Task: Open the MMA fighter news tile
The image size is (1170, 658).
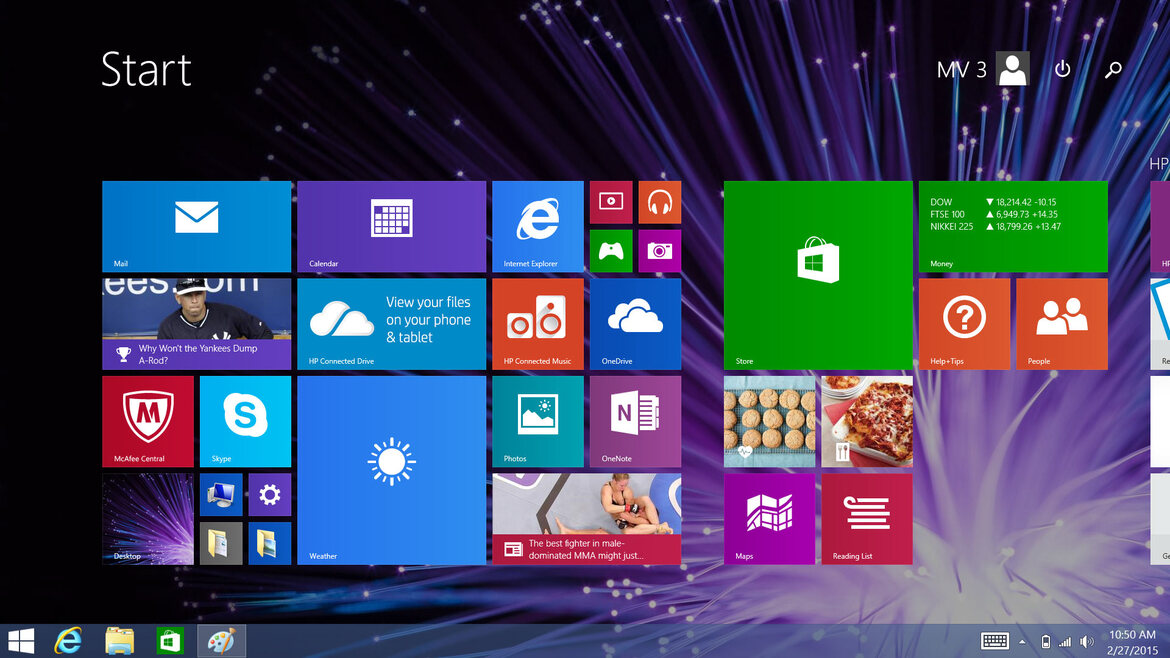Action: coord(586,519)
